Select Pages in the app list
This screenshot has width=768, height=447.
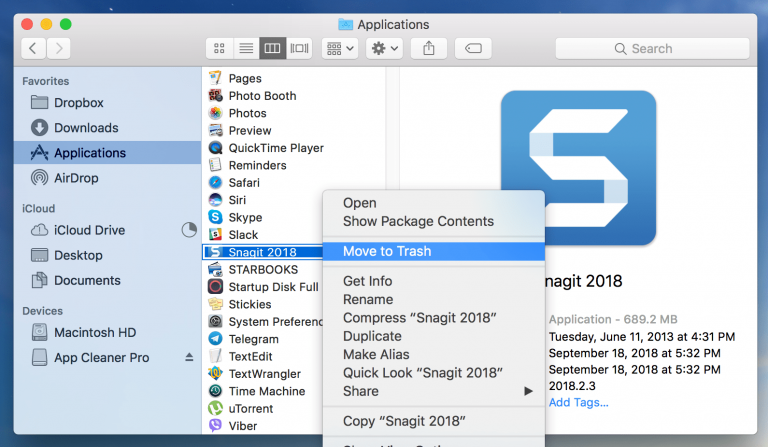point(245,78)
